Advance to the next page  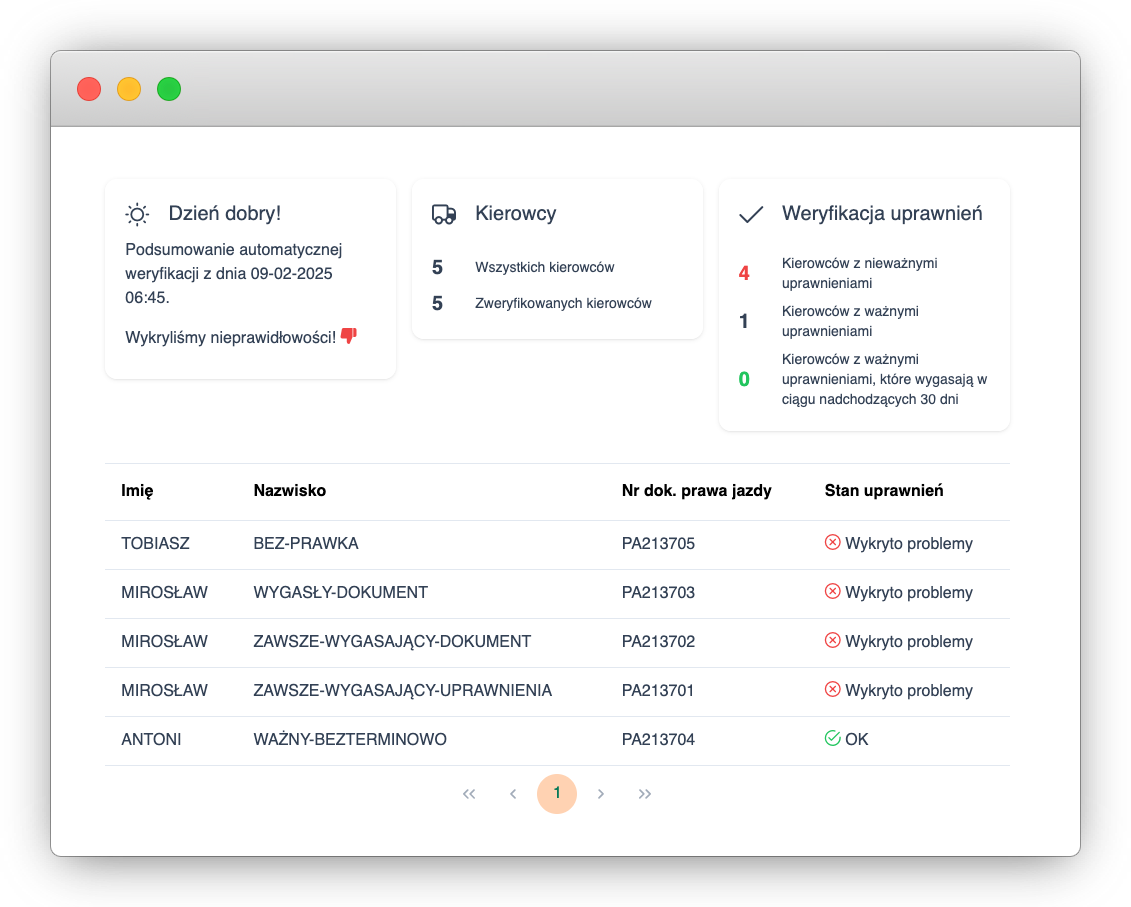pos(601,794)
